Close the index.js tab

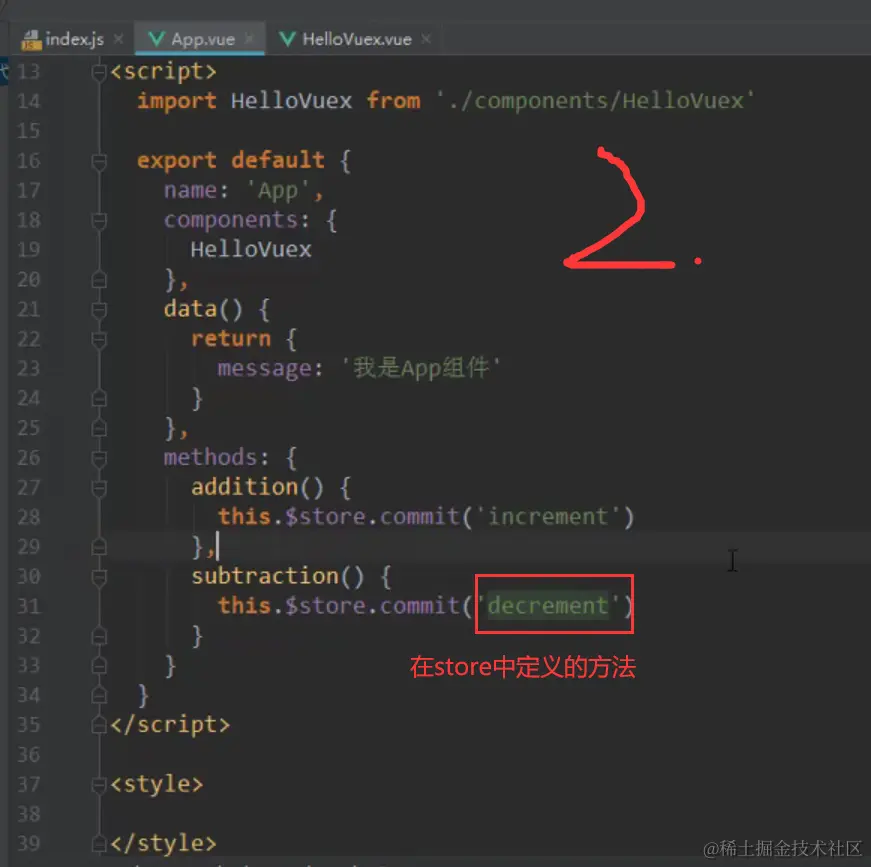[x=118, y=39]
